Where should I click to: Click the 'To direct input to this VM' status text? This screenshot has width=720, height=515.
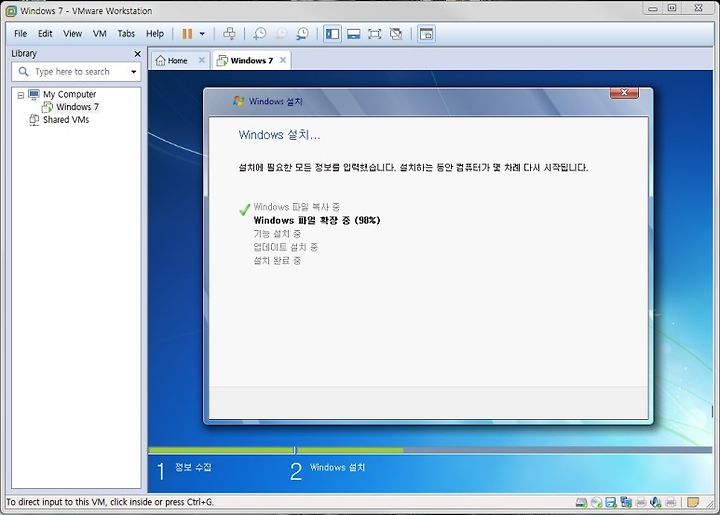tap(110, 502)
